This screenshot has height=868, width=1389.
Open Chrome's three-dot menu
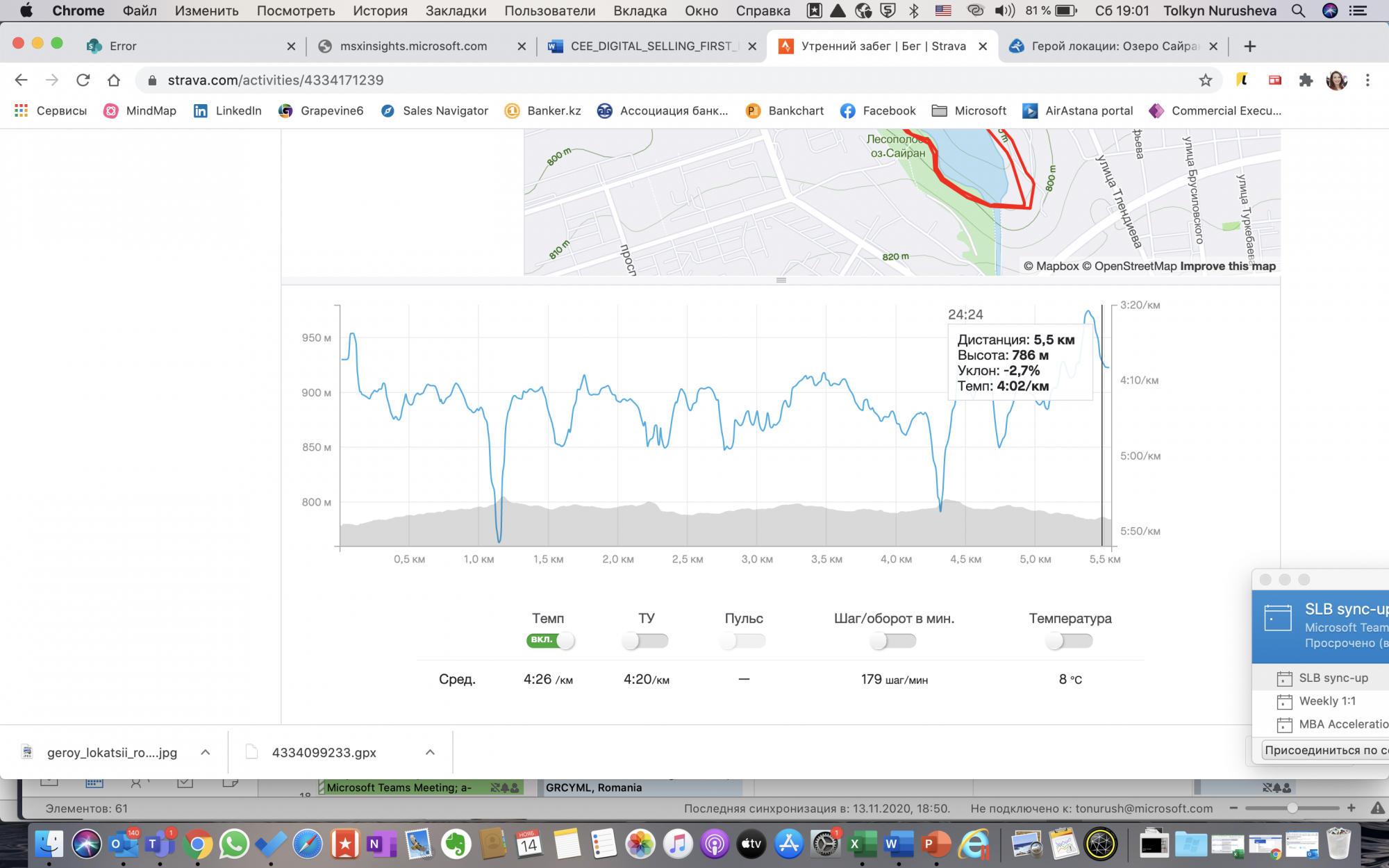[1367, 80]
